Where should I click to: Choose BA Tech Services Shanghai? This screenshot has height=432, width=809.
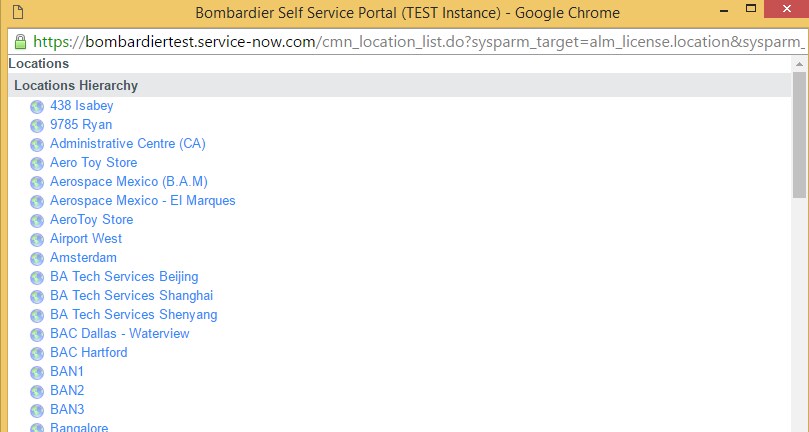(132, 296)
